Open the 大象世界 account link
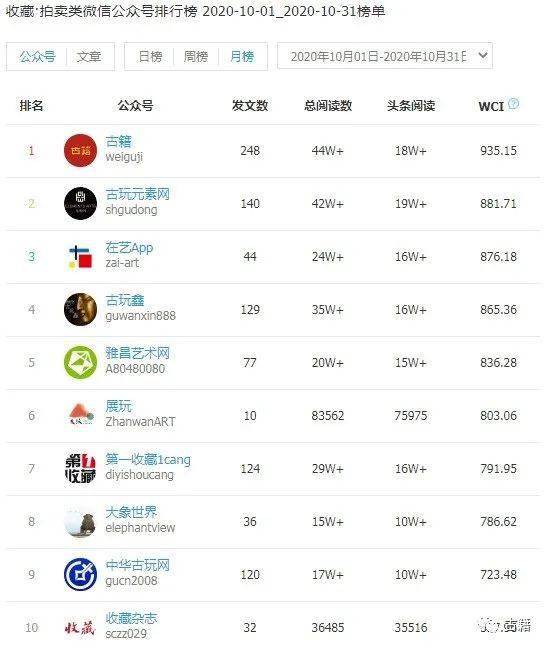 click(x=131, y=512)
